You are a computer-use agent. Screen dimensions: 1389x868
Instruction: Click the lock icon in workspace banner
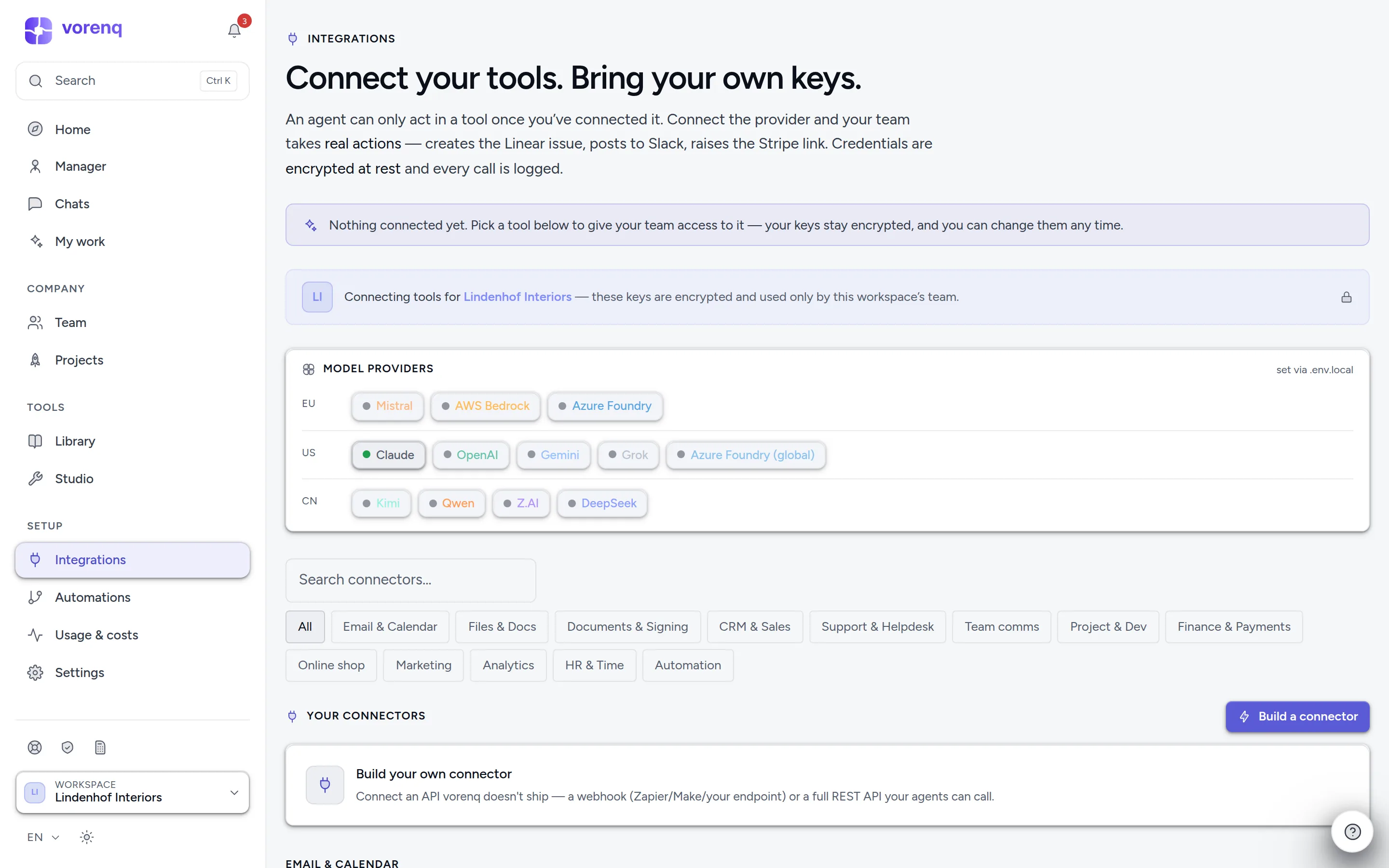(x=1347, y=297)
